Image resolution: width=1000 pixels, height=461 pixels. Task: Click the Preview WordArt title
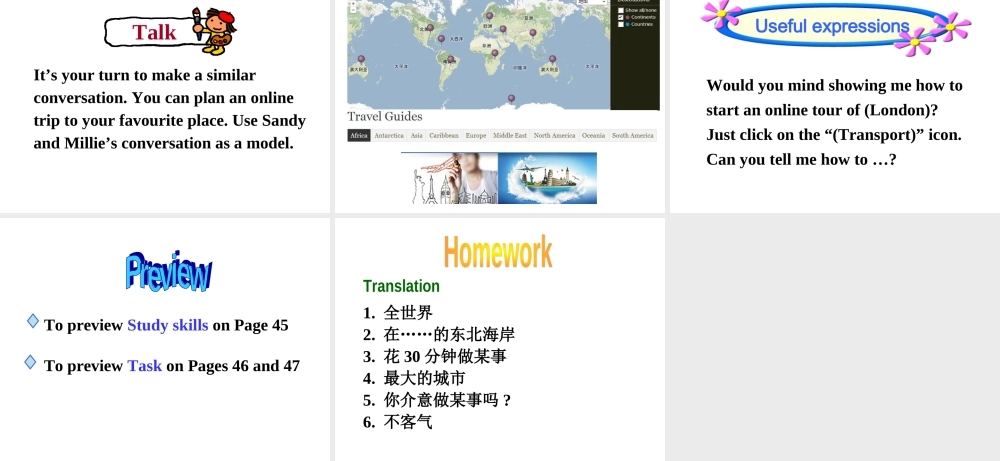click(169, 272)
